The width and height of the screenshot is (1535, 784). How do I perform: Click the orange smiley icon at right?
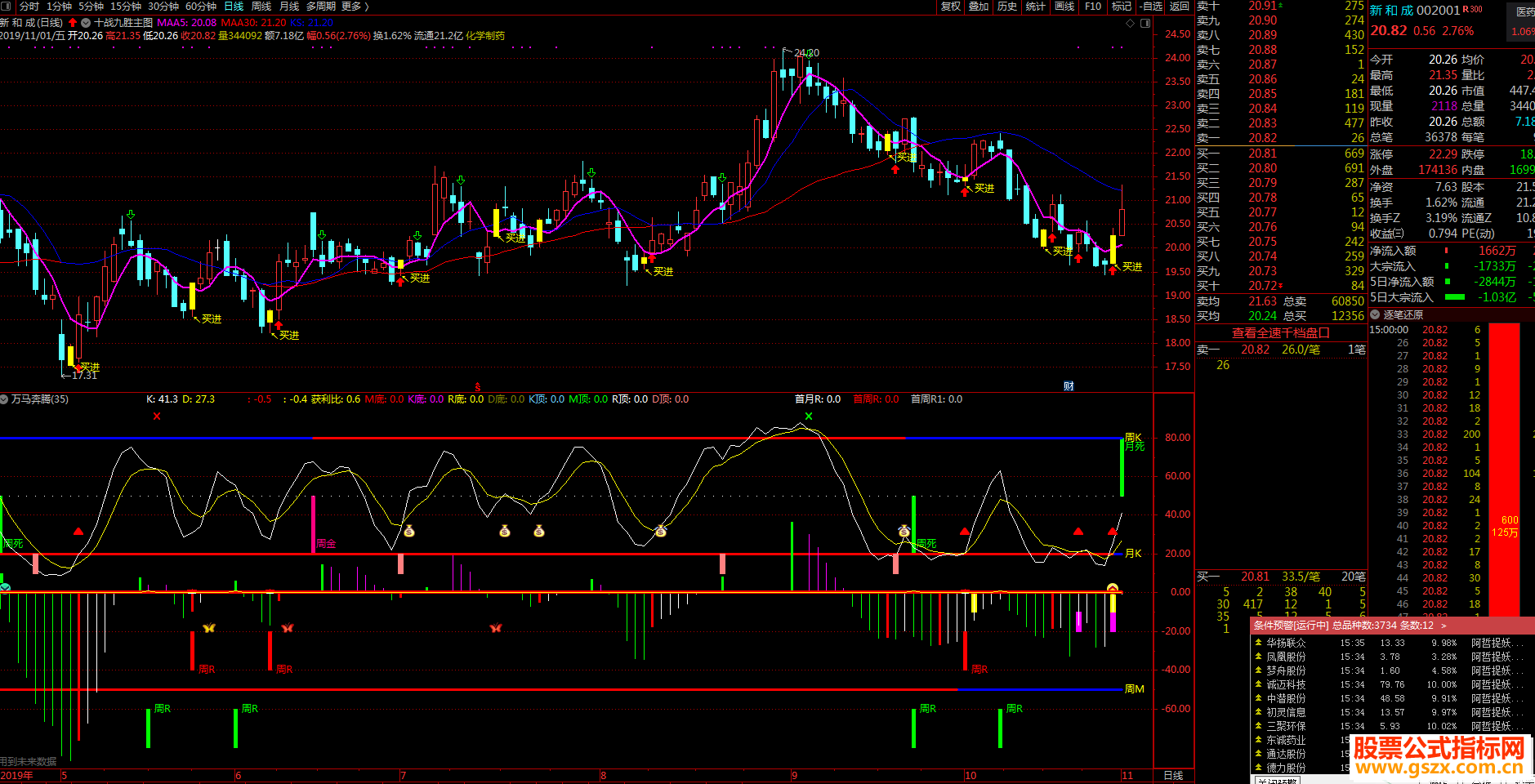[x=1113, y=588]
